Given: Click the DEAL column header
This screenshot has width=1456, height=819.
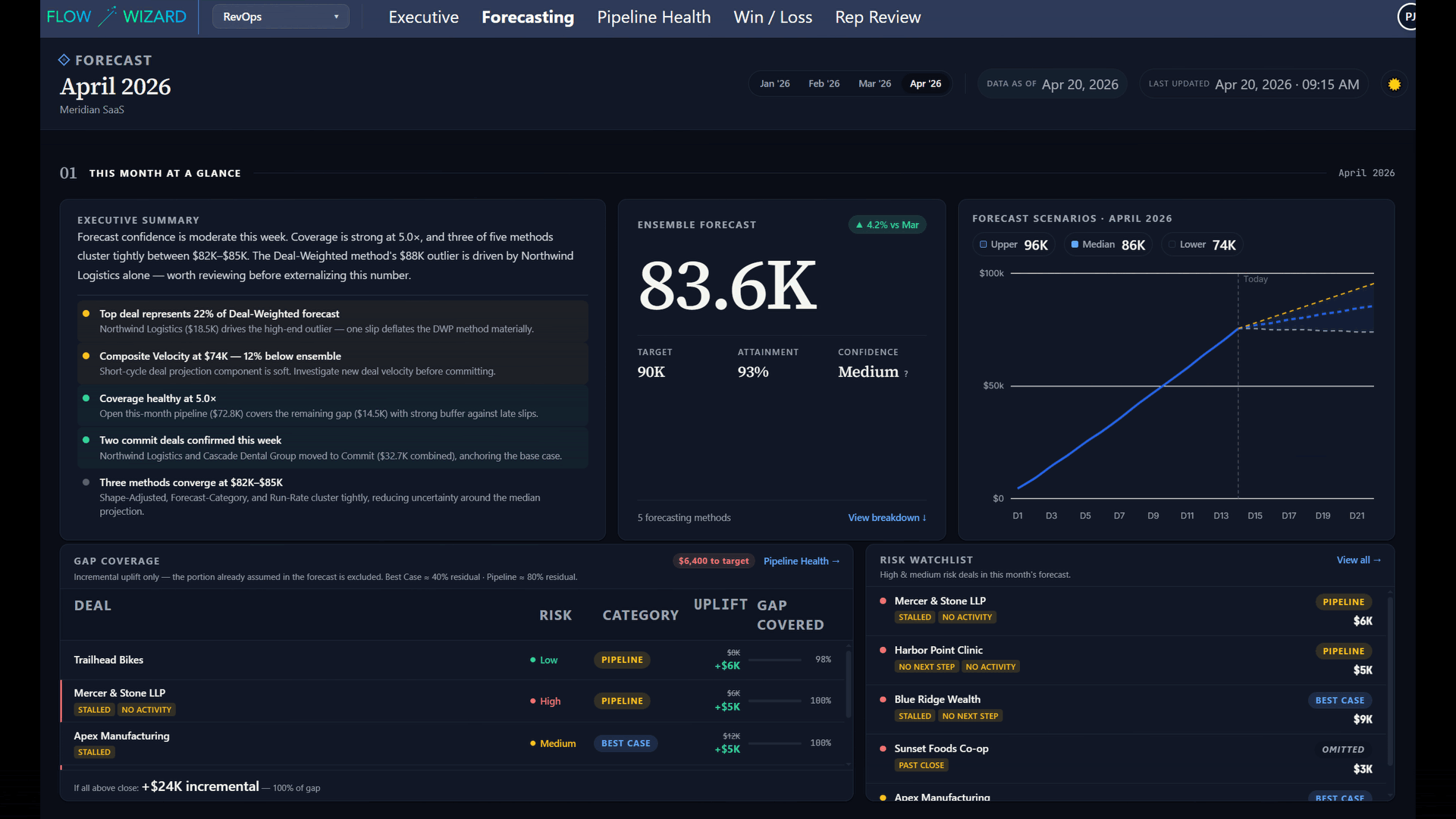Looking at the screenshot, I should 93,605.
